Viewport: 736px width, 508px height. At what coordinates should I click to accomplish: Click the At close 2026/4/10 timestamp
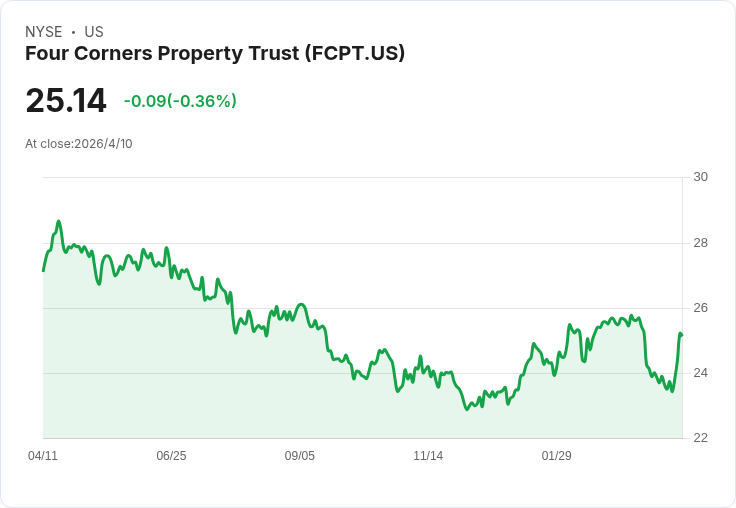tap(79, 144)
